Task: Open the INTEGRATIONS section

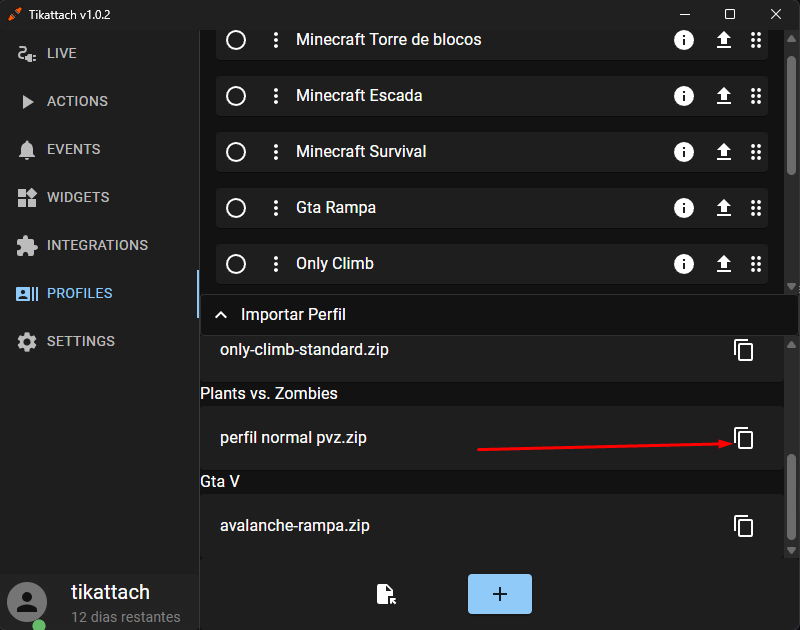Action: pos(99,245)
